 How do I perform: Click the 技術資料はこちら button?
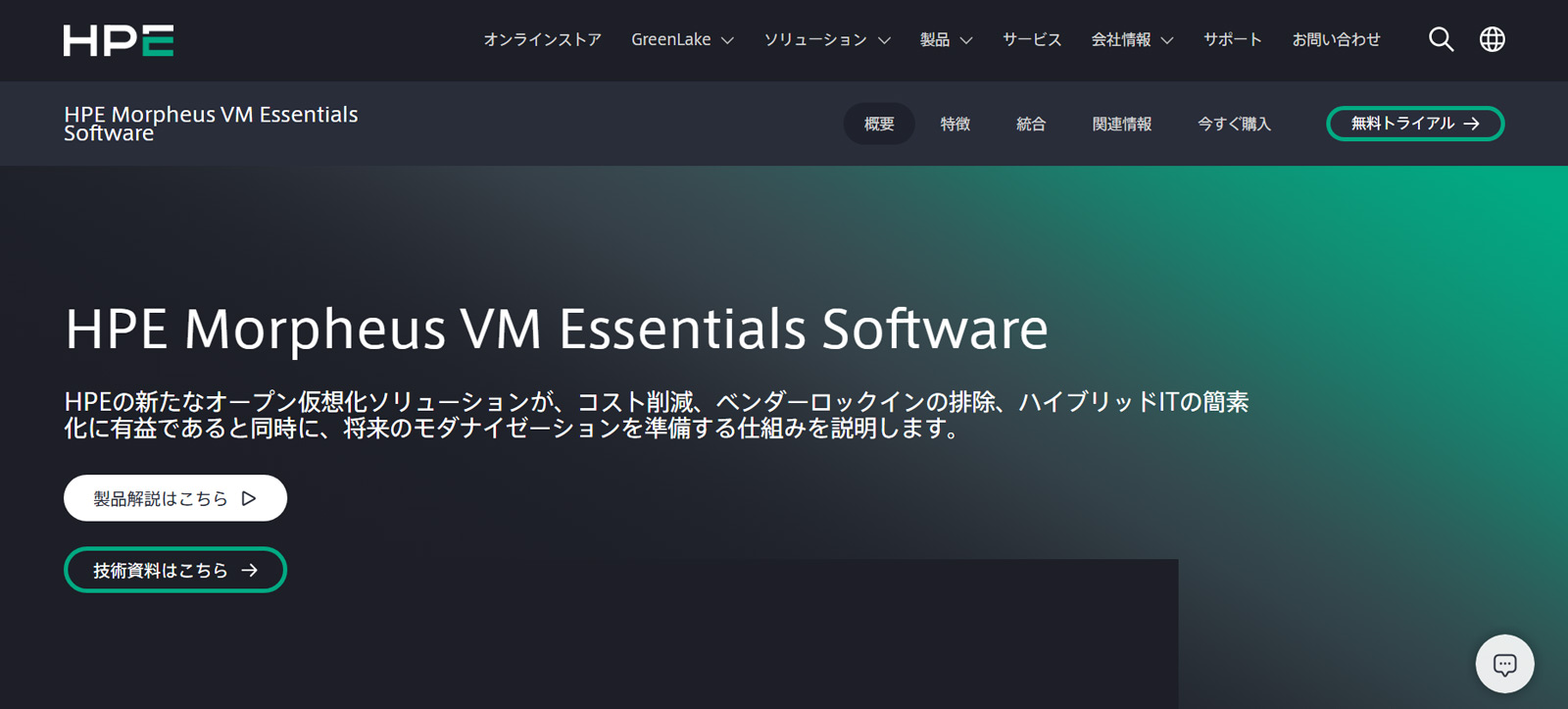tap(175, 570)
